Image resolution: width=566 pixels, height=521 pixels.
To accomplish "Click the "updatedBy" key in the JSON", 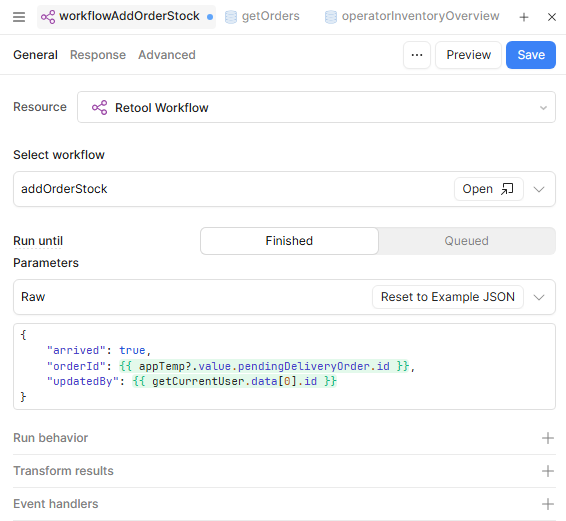I will [83, 381].
